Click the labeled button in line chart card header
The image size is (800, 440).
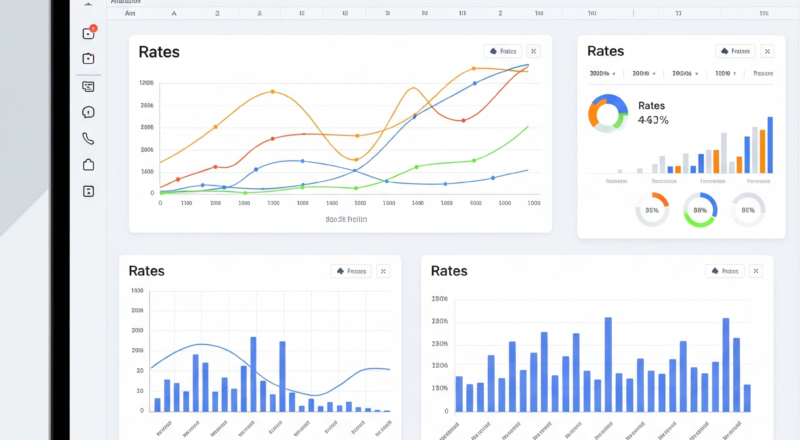(x=503, y=51)
